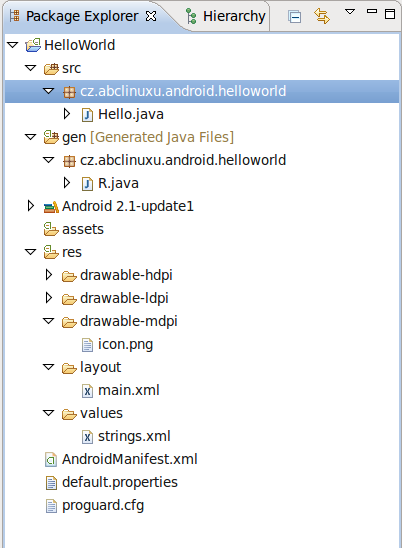The width and height of the screenshot is (402, 548).
Task: Expand Android 2.1-update1 library
Action: 30,206
